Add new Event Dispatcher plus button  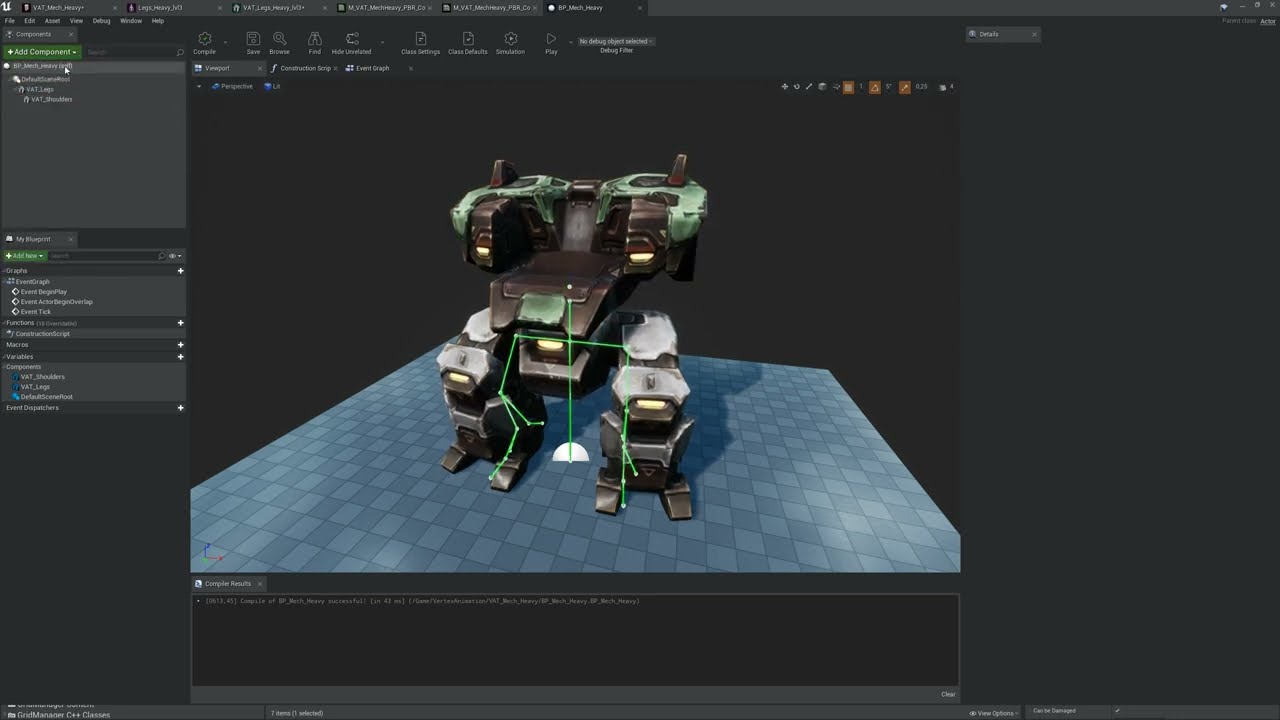[180, 408]
